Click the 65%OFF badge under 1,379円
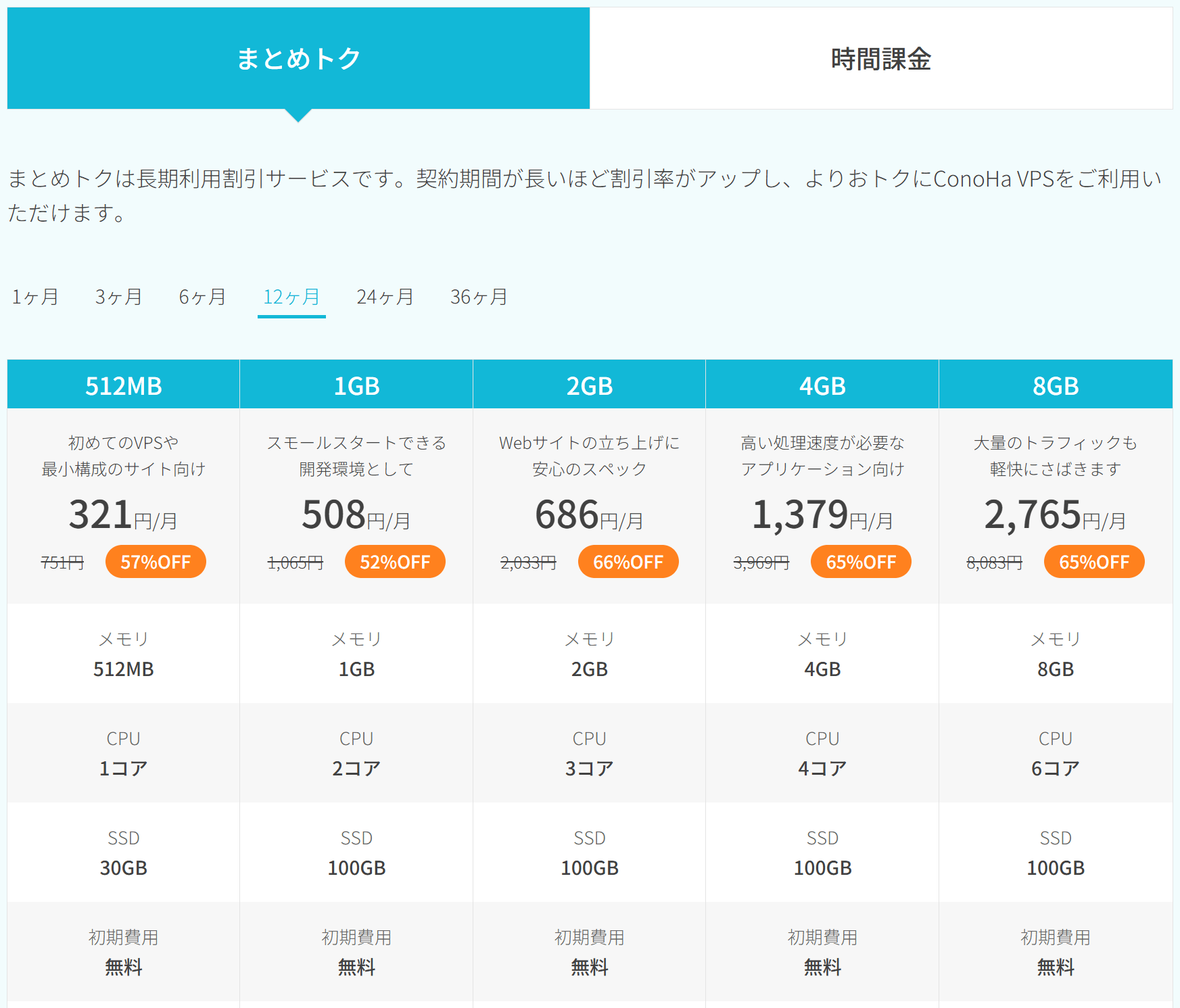Viewport: 1180px width, 1008px height. 861,562
